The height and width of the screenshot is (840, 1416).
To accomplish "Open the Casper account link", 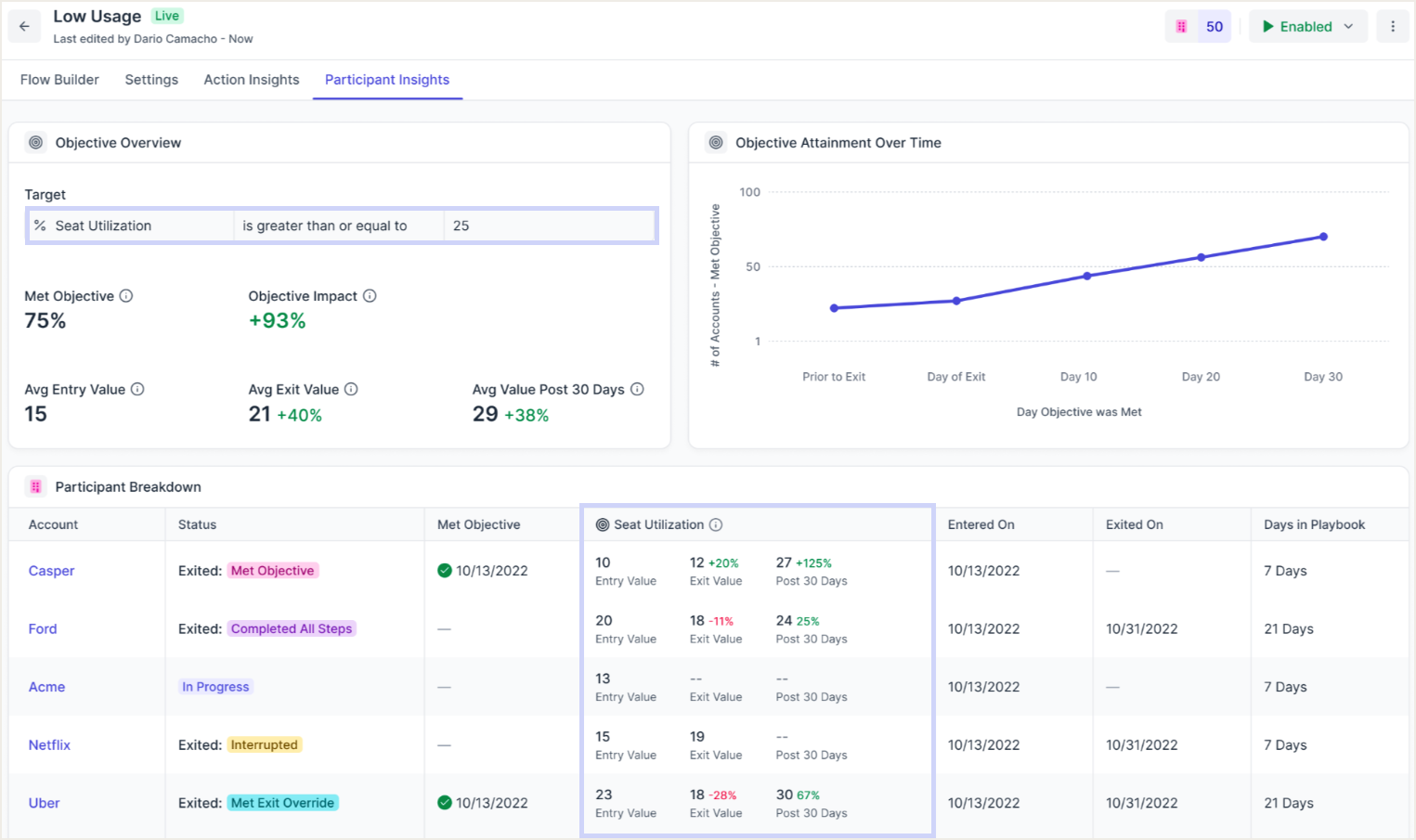I will (51, 571).
